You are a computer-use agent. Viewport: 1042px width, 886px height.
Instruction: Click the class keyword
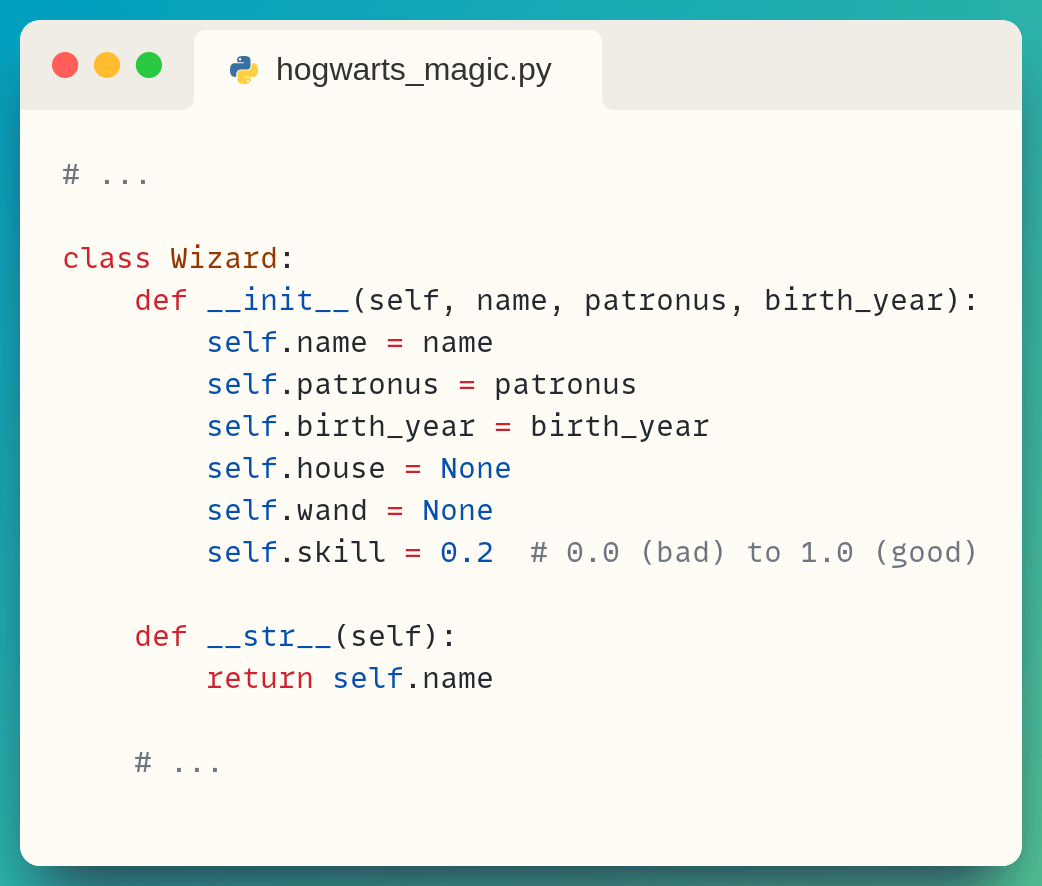[106, 258]
